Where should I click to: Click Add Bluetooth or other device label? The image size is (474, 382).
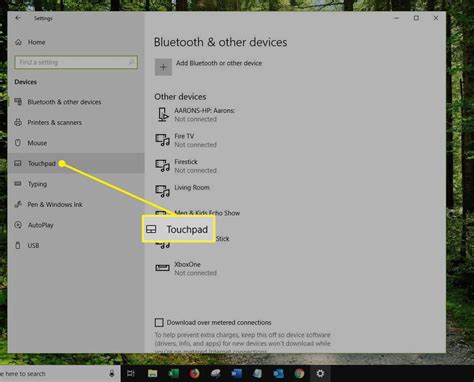pos(219,63)
